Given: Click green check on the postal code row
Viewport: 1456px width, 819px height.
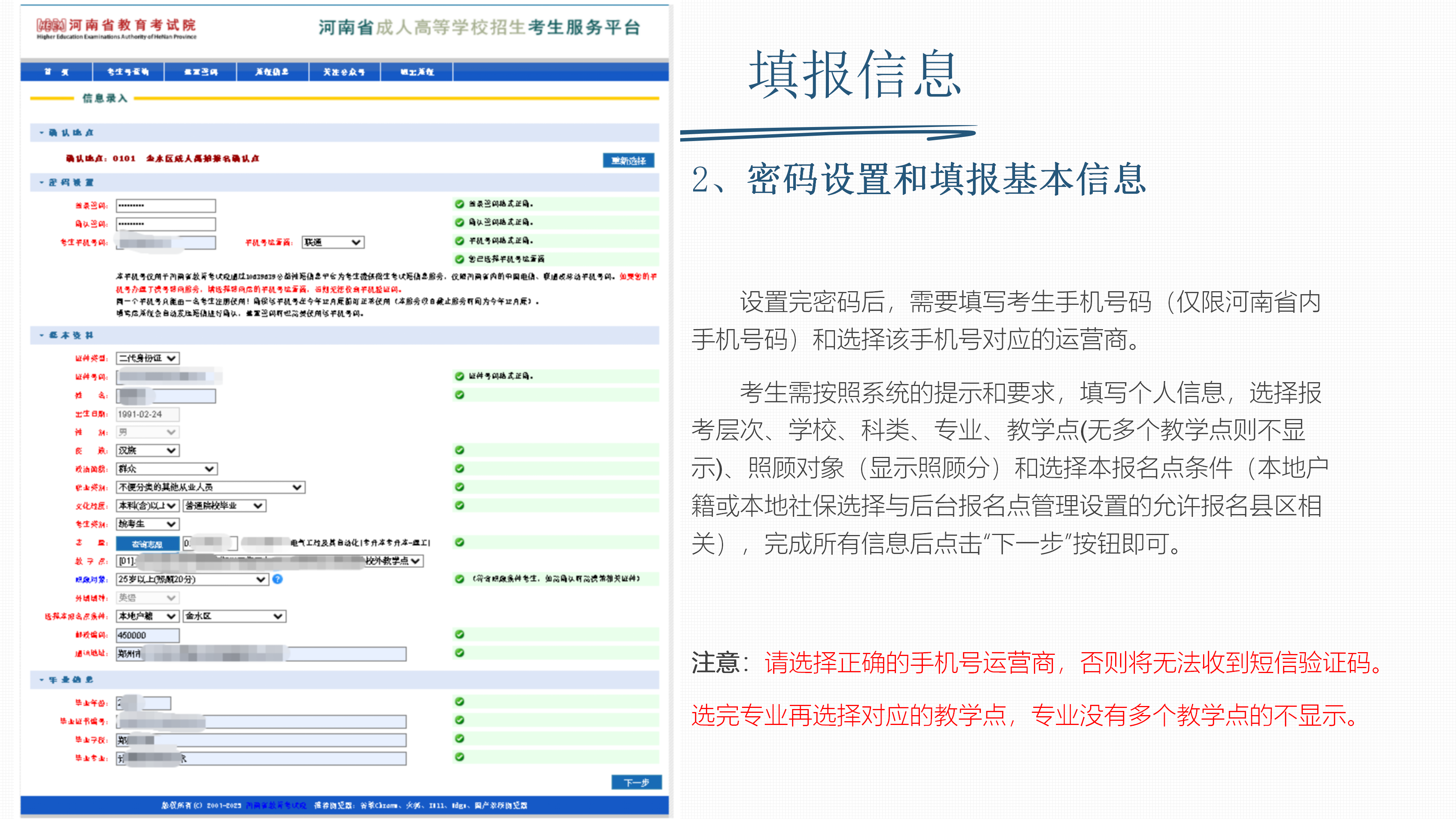Looking at the screenshot, I should point(460,634).
